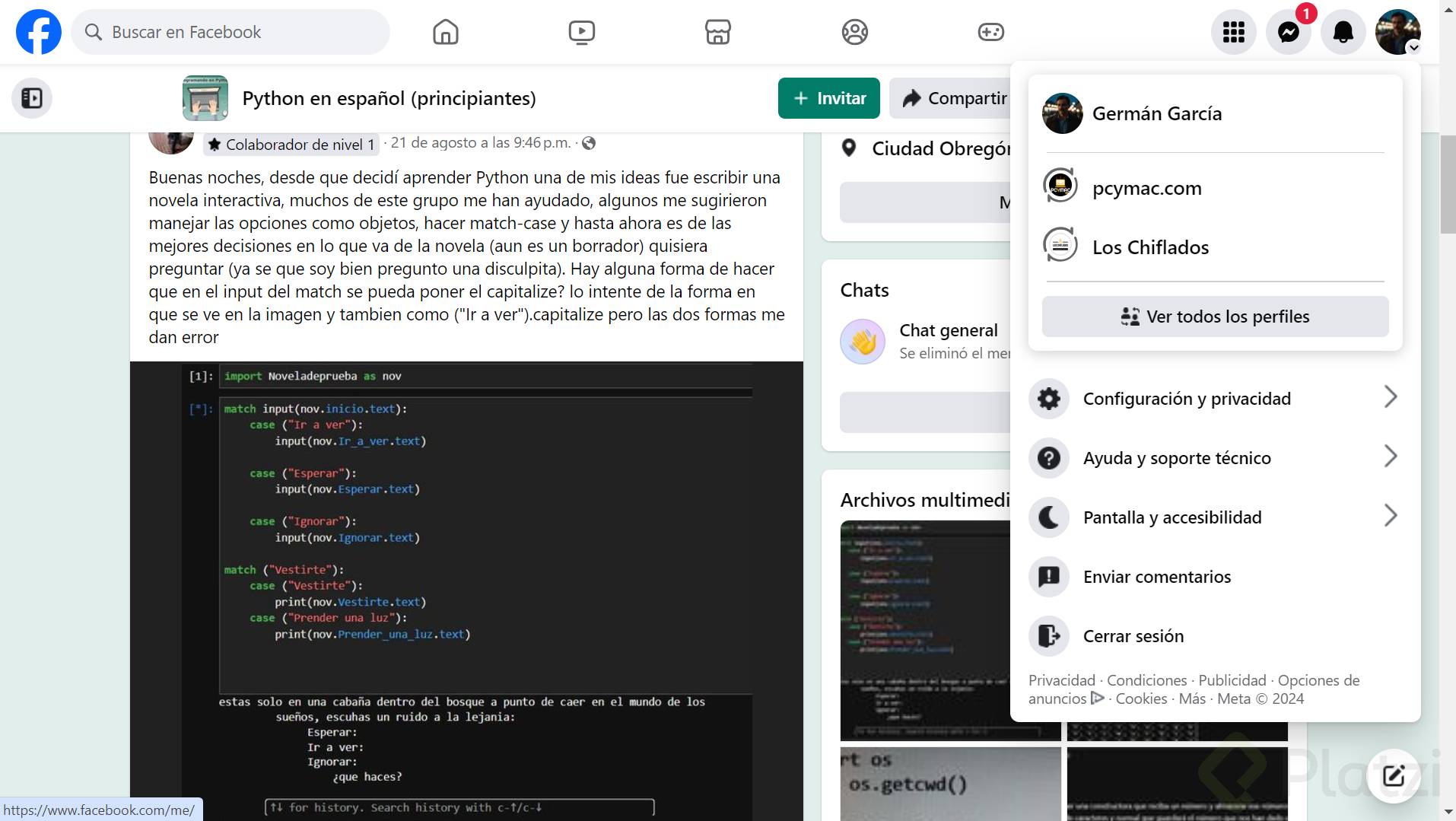Open the Video (Watch) icon
This screenshot has width=1456, height=821.
[x=582, y=32]
